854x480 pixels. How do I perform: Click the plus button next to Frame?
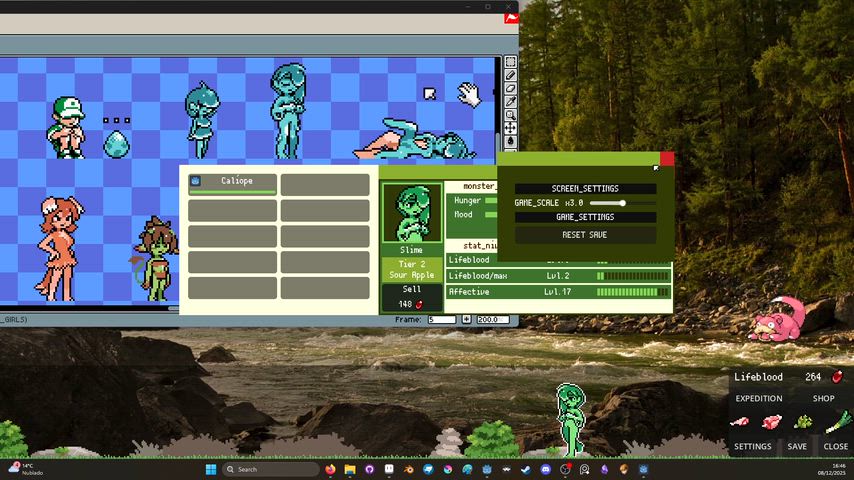466,319
